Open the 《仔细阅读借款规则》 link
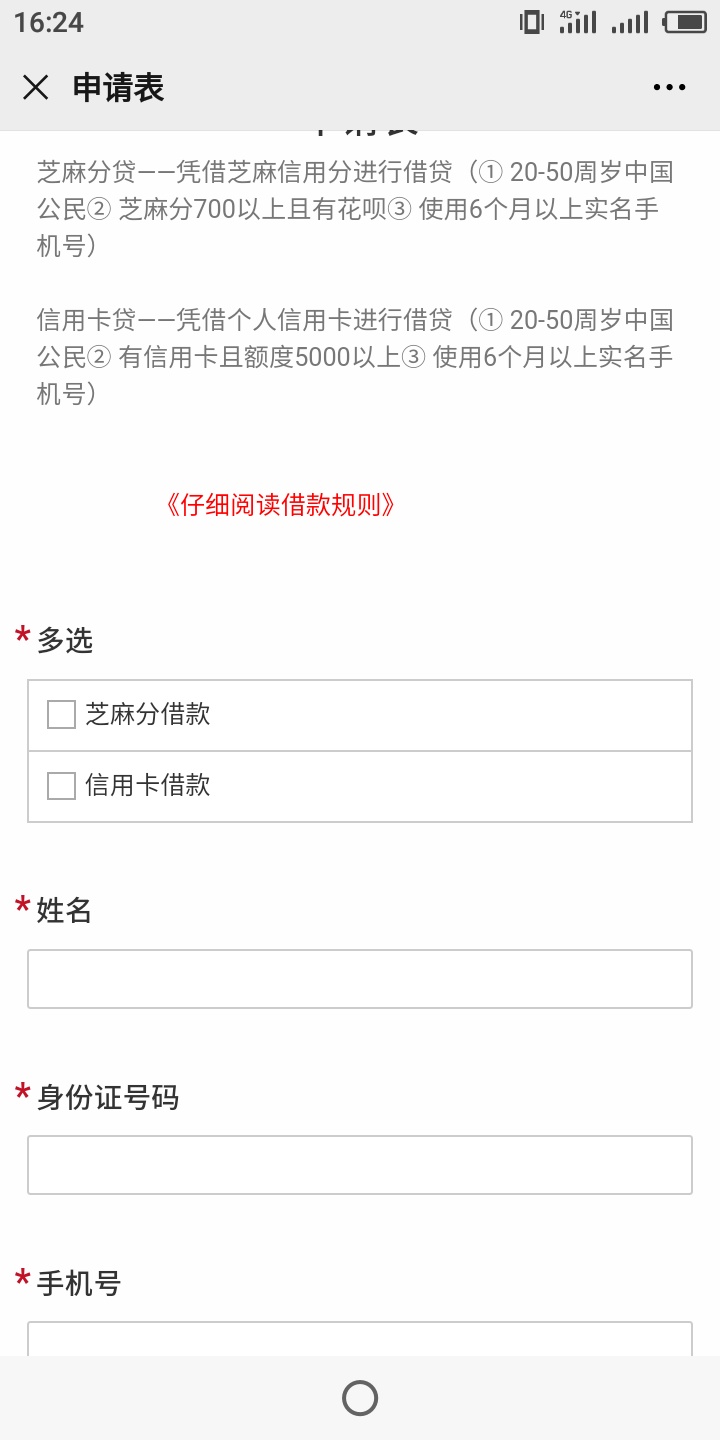The image size is (720, 1440). point(279,505)
